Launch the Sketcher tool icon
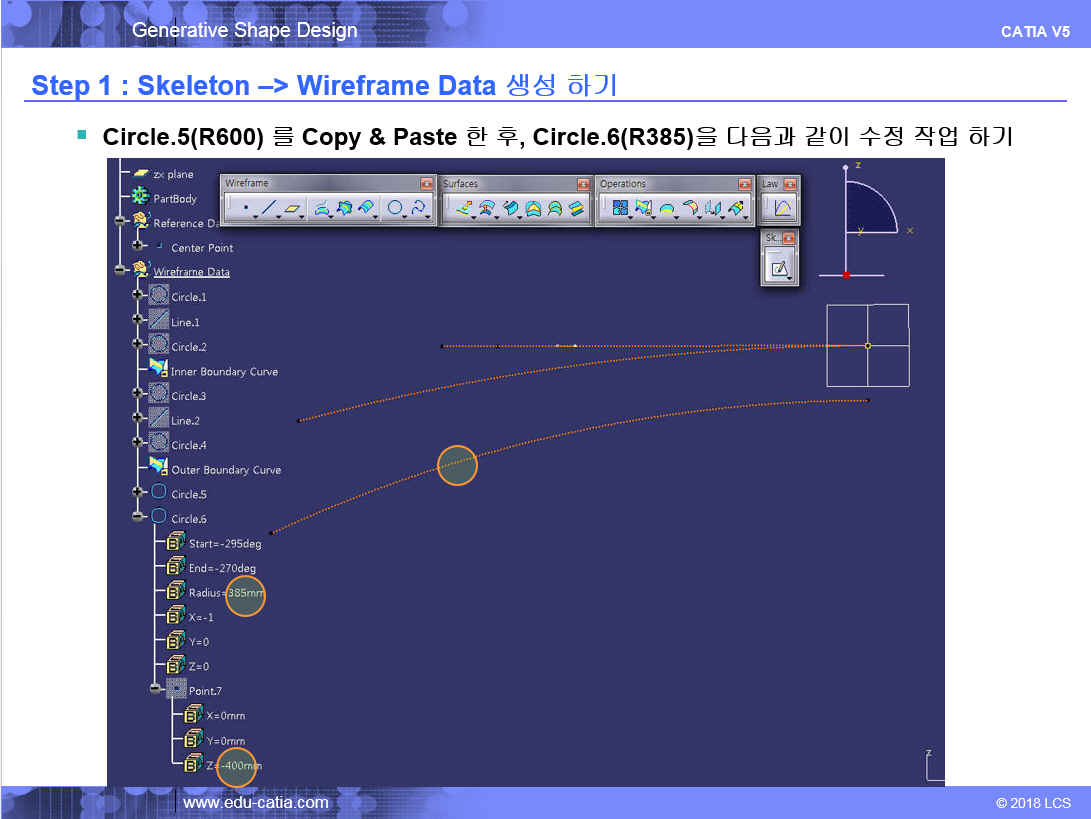 pos(779,267)
